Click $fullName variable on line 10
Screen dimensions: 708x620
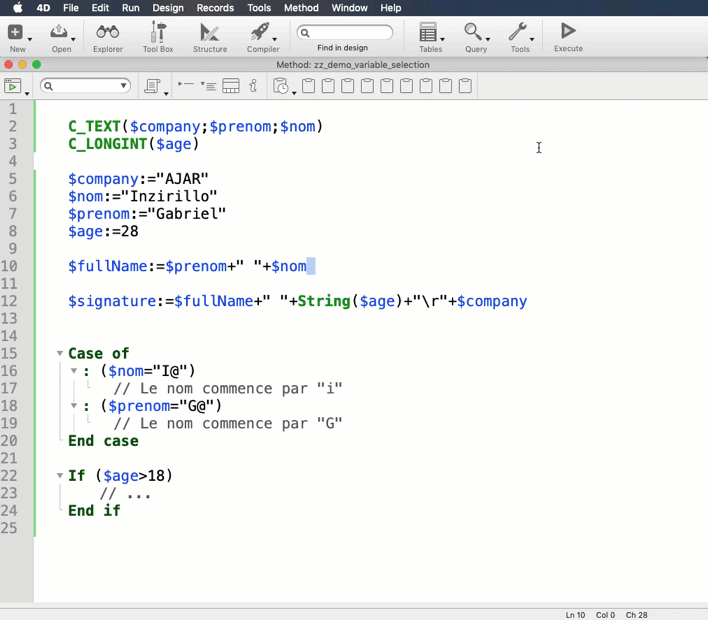(x=107, y=266)
